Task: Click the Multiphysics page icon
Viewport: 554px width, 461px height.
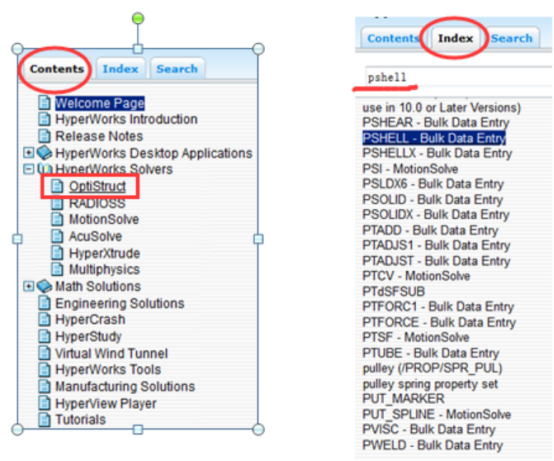Action: [57, 269]
